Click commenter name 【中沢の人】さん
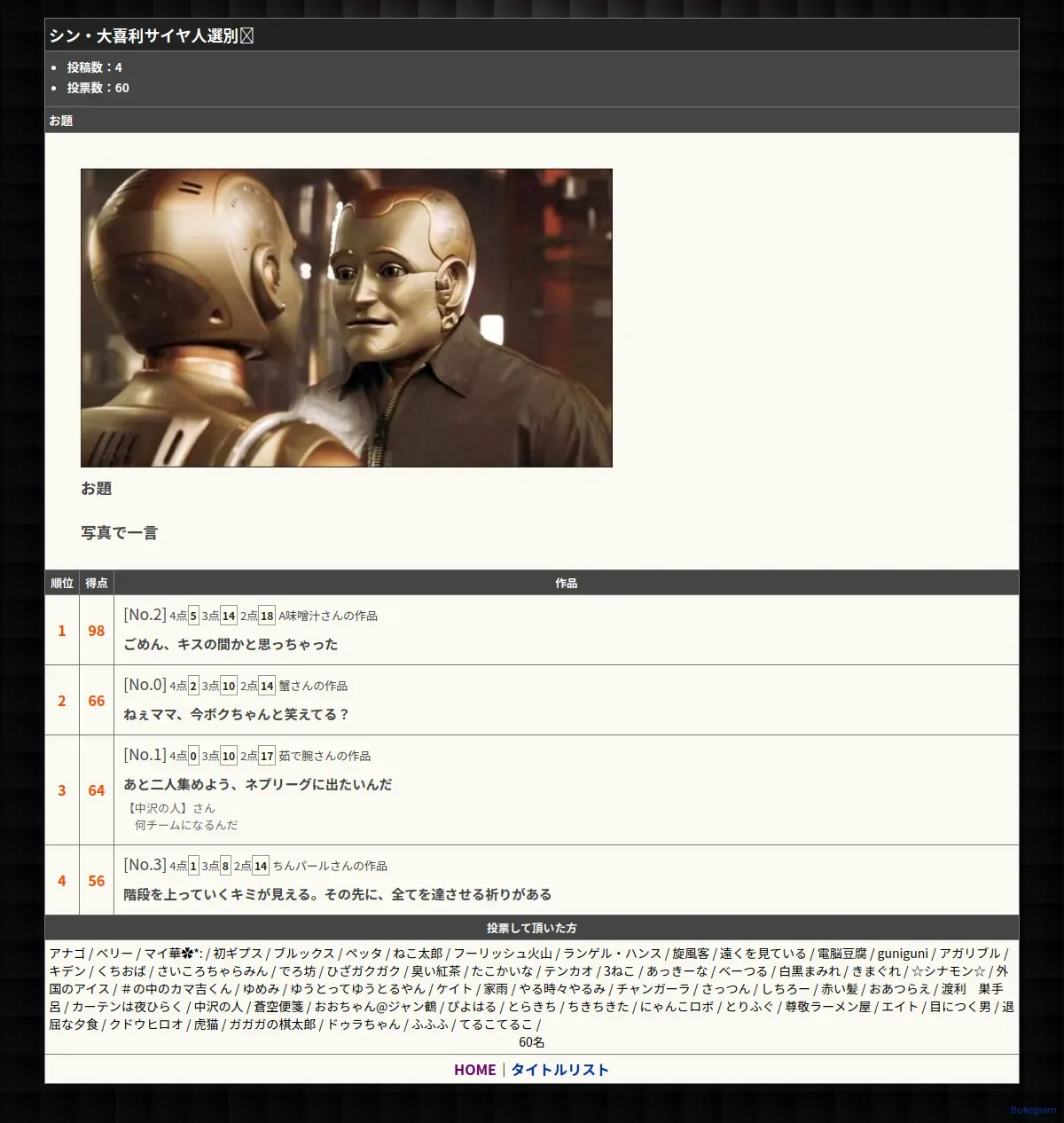Viewport: 1064px width, 1123px height. pyautogui.click(x=171, y=808)
